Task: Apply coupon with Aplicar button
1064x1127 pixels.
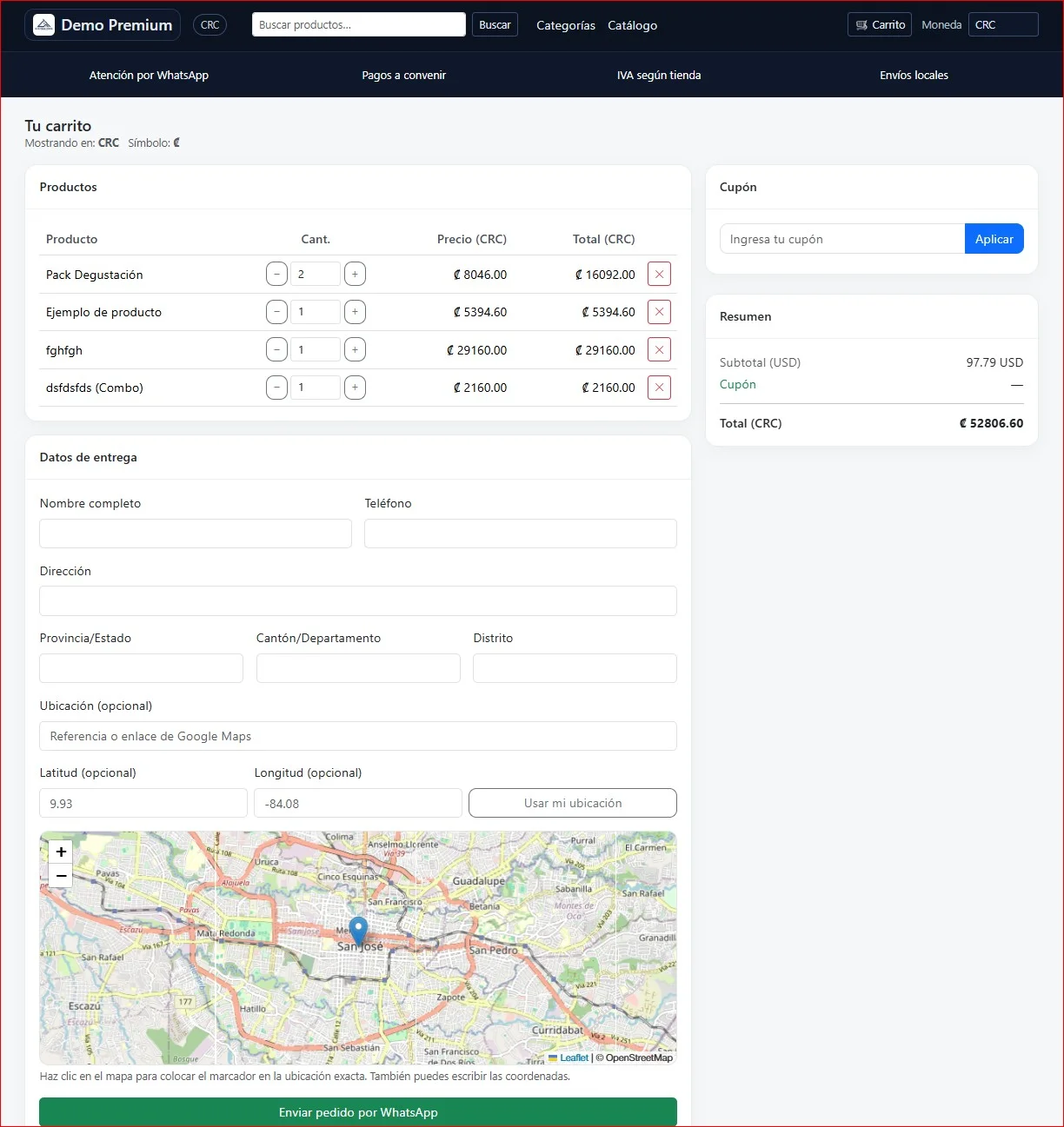Action: pyautogui.click(x=994, y=239)
